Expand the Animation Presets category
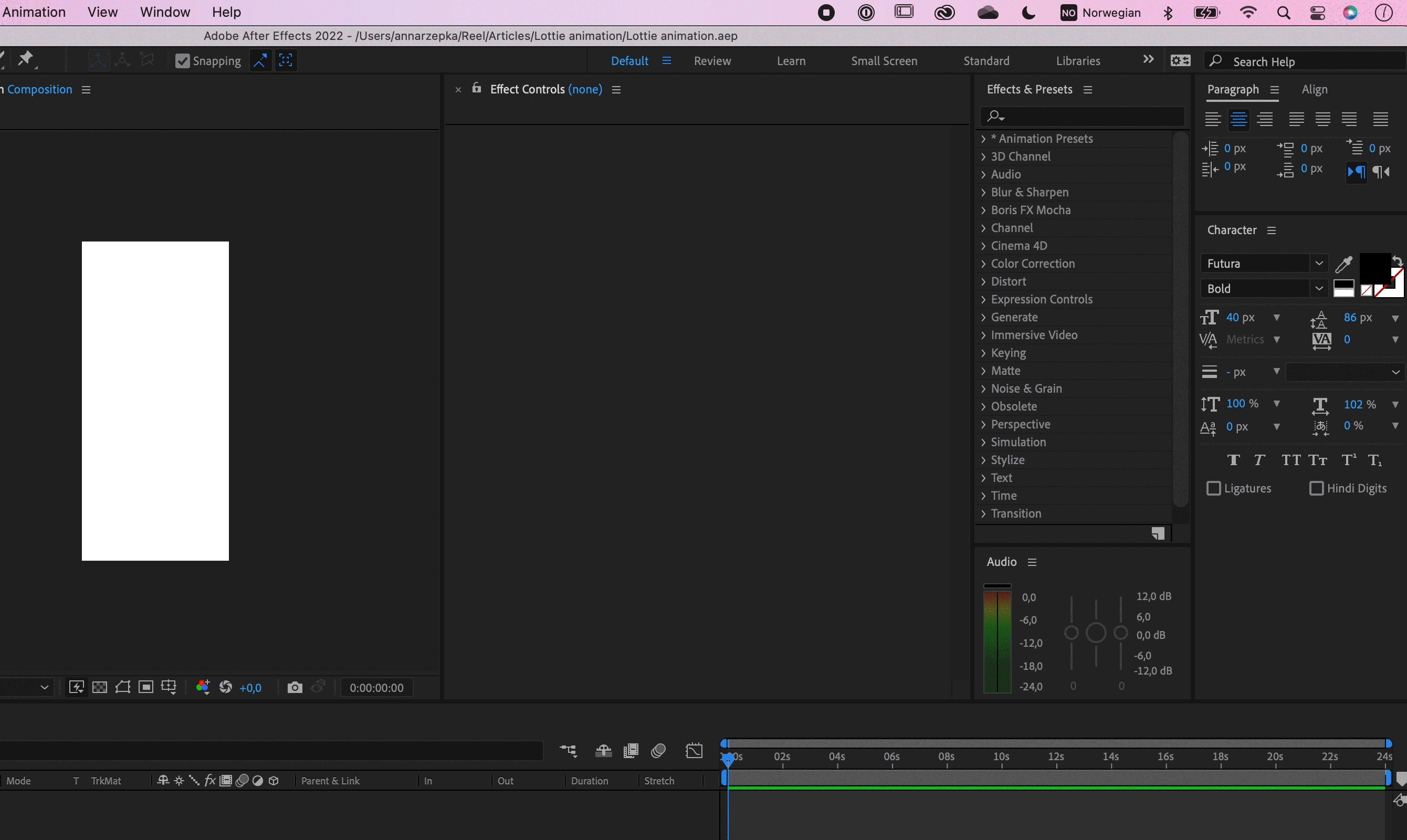1407x840 pixels. [x=983, y=139]
